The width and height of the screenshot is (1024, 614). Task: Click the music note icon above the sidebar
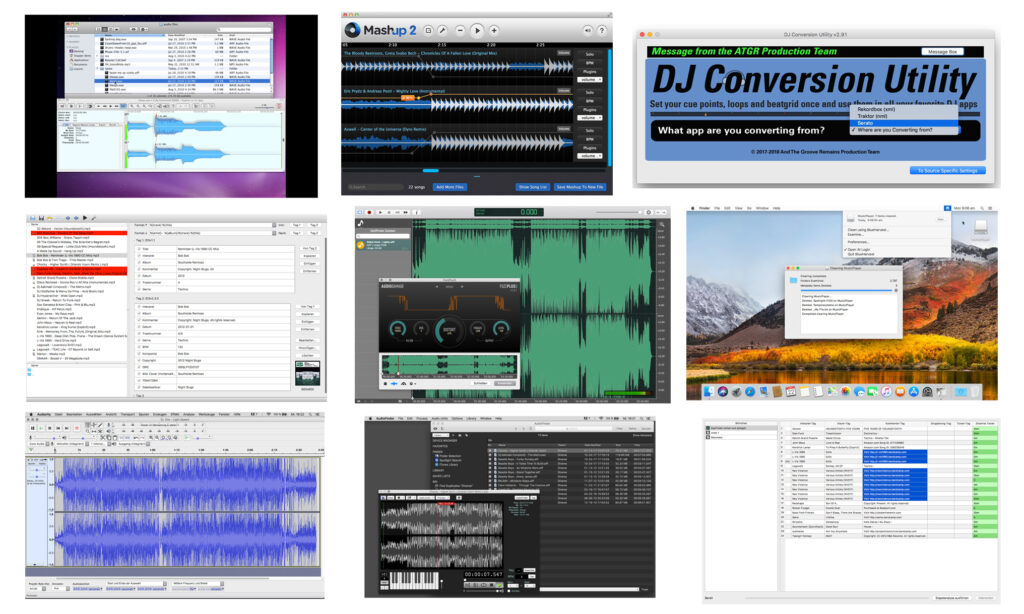360,223
